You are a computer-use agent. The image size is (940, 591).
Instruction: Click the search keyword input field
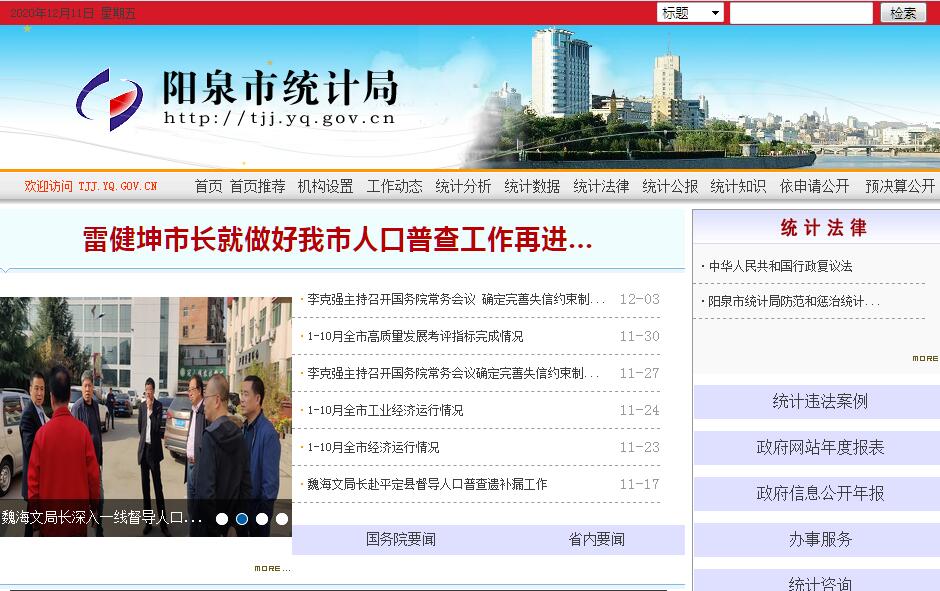coord(801,13)
